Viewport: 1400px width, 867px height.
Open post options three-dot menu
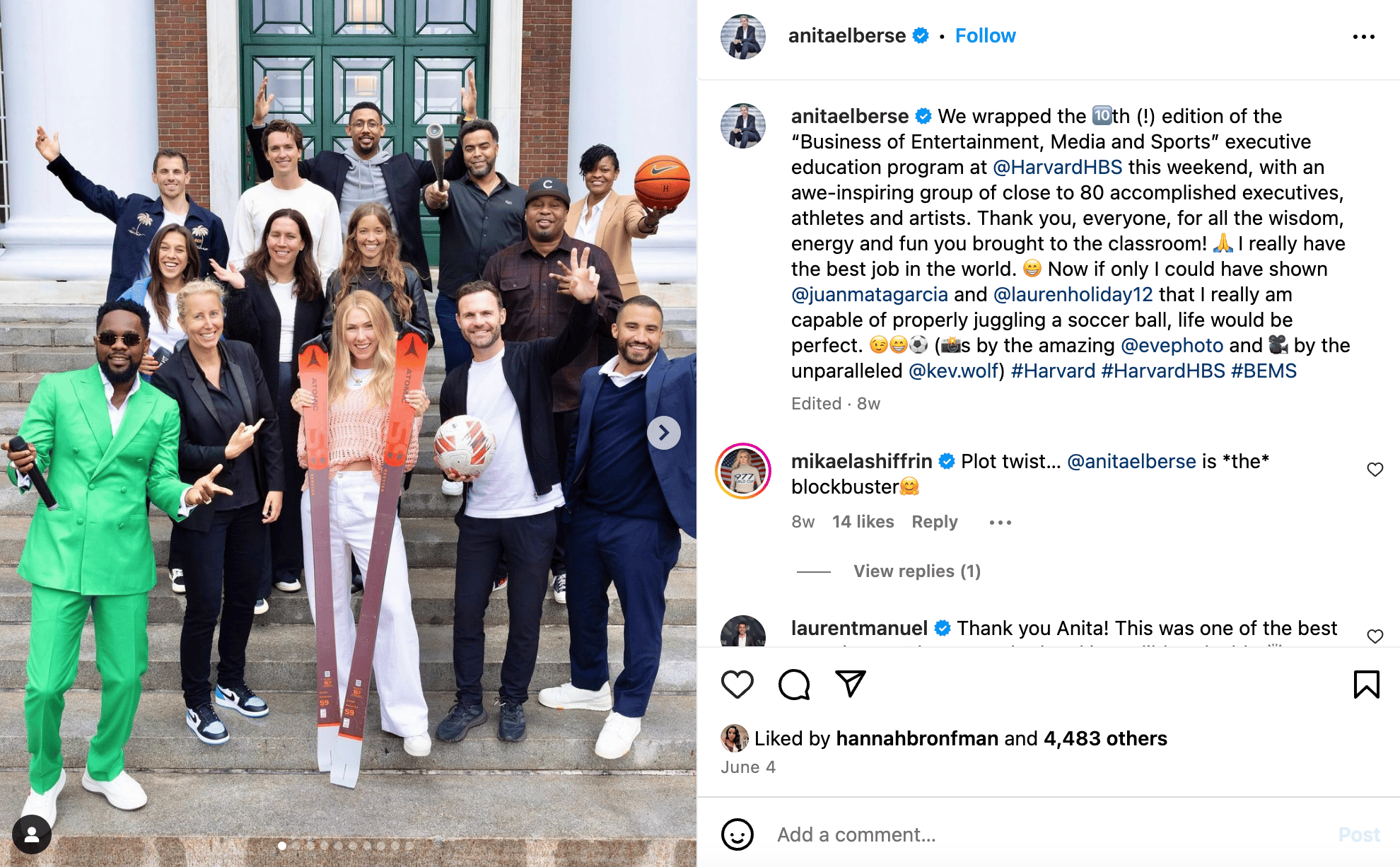tap(1363, 37)
